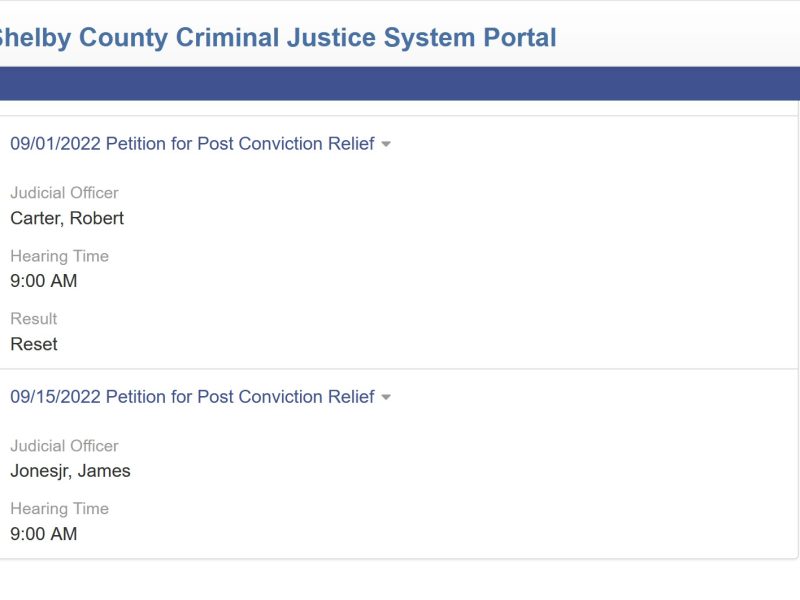Open the 09/01/2022 Petition for Post Conviction Relief link
Screen dimensions: 800x600
tap(192, 144)
